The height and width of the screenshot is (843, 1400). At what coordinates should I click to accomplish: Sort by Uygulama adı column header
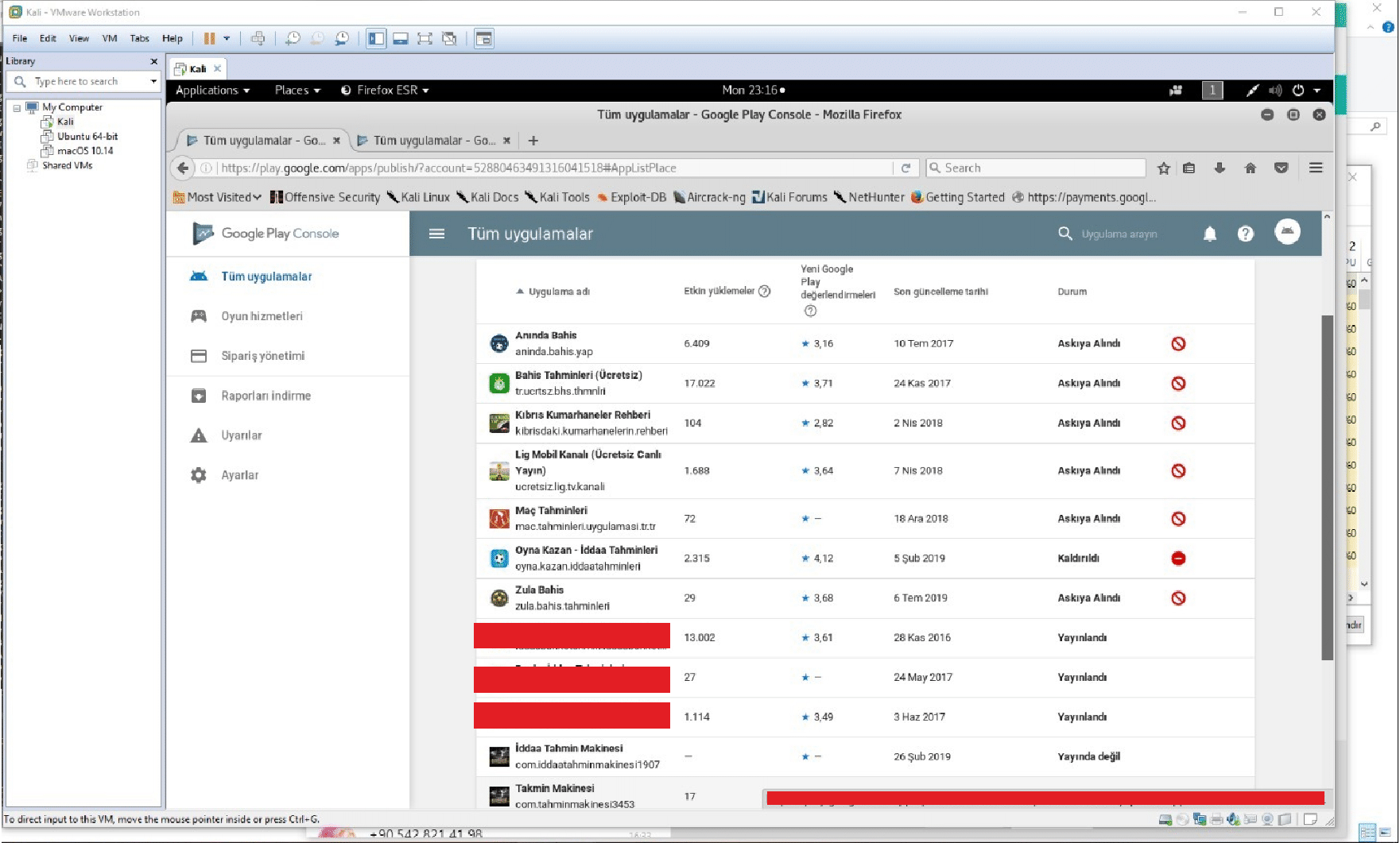click(559, 292)
